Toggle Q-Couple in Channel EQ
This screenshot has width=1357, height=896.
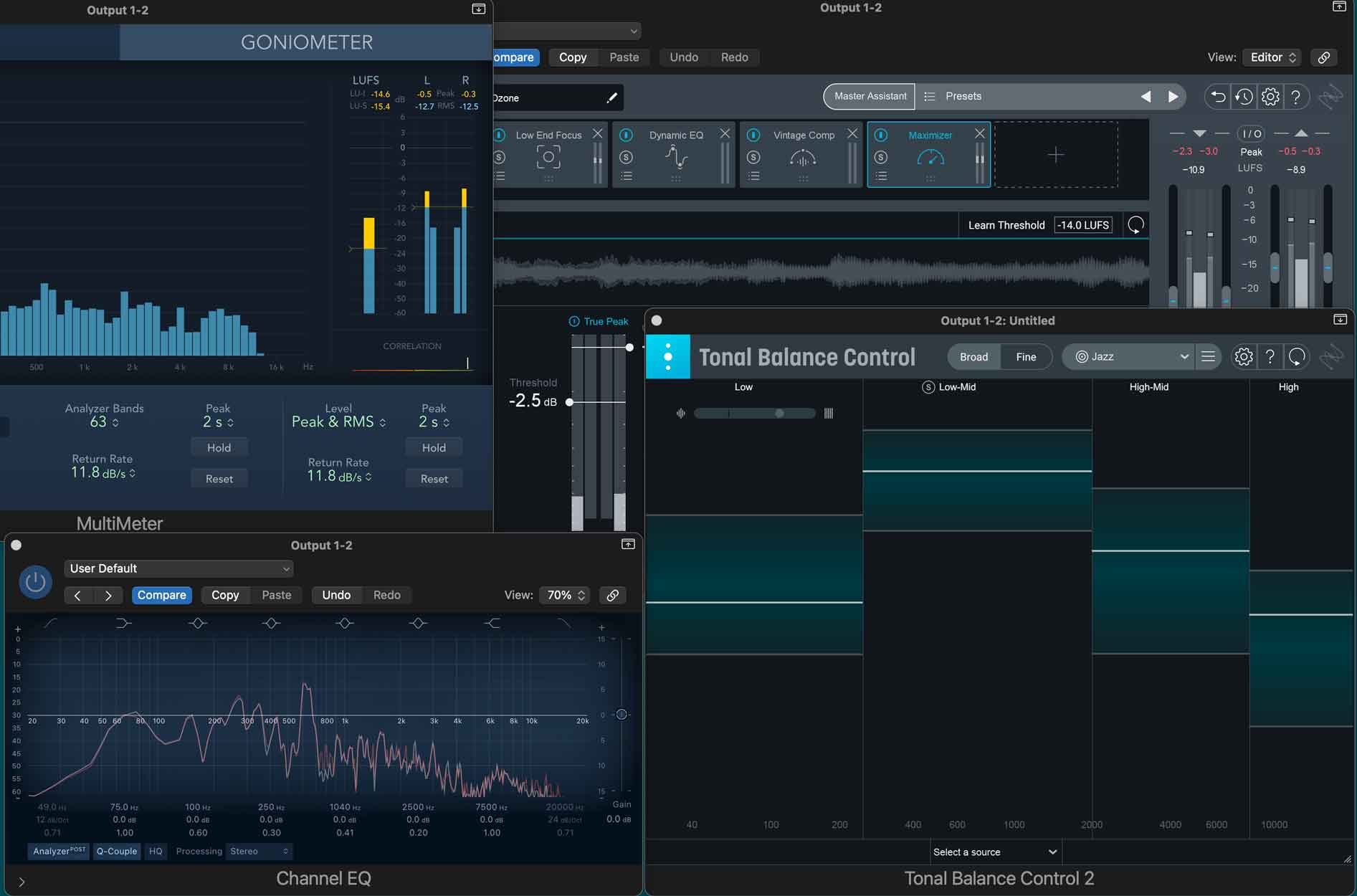[117, 851]
